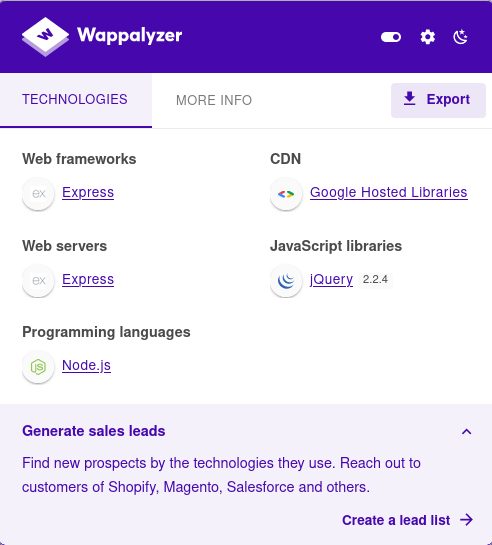Select the TECHNOLOGIES tab

(x=76, y=100)
